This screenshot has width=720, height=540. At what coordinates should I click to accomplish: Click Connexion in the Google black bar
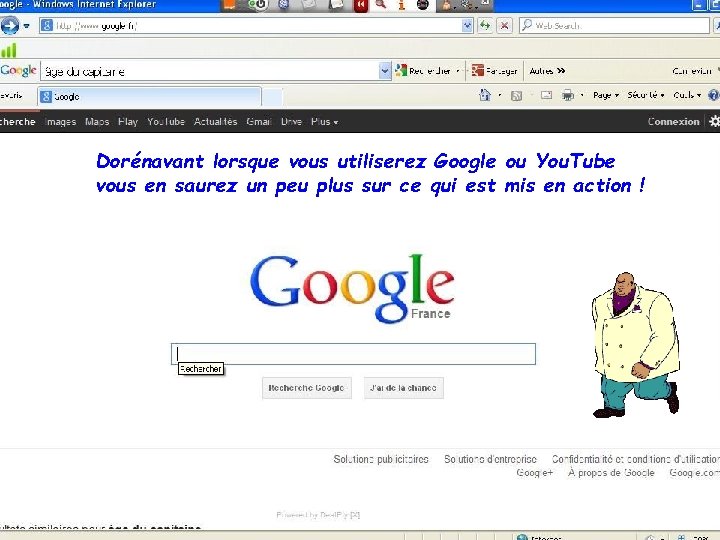673,122
